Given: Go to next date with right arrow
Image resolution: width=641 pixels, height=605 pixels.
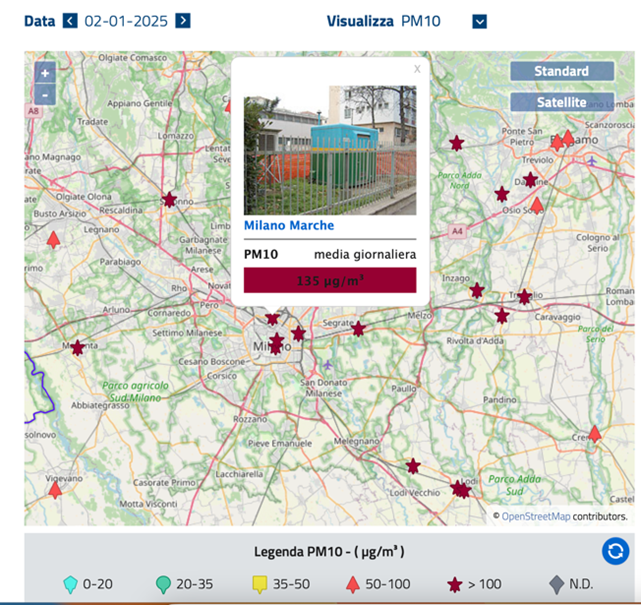Looking at the screenshot, I should pos(183,20).
